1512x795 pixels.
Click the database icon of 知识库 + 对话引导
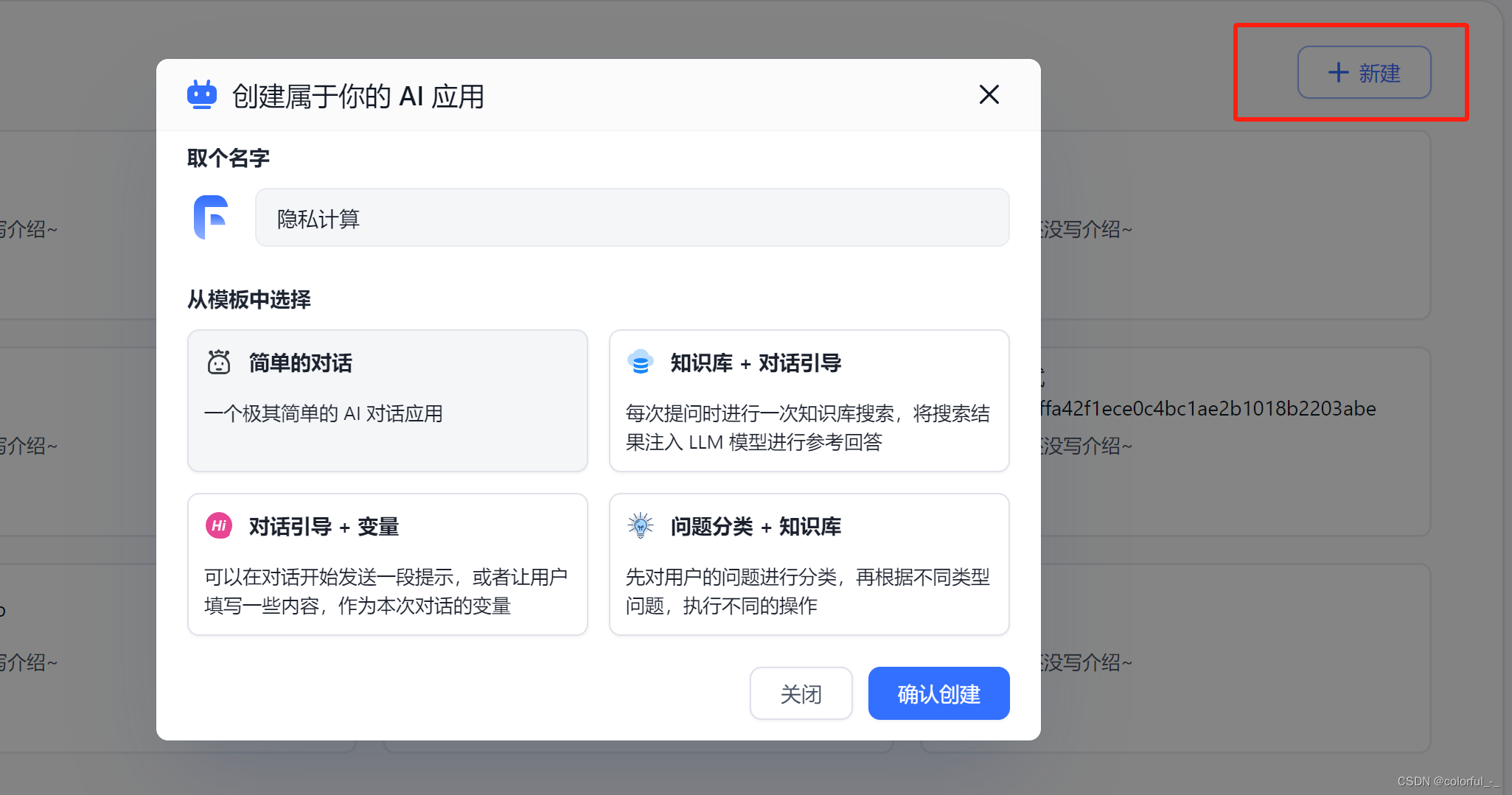click(x=641, y=363)
